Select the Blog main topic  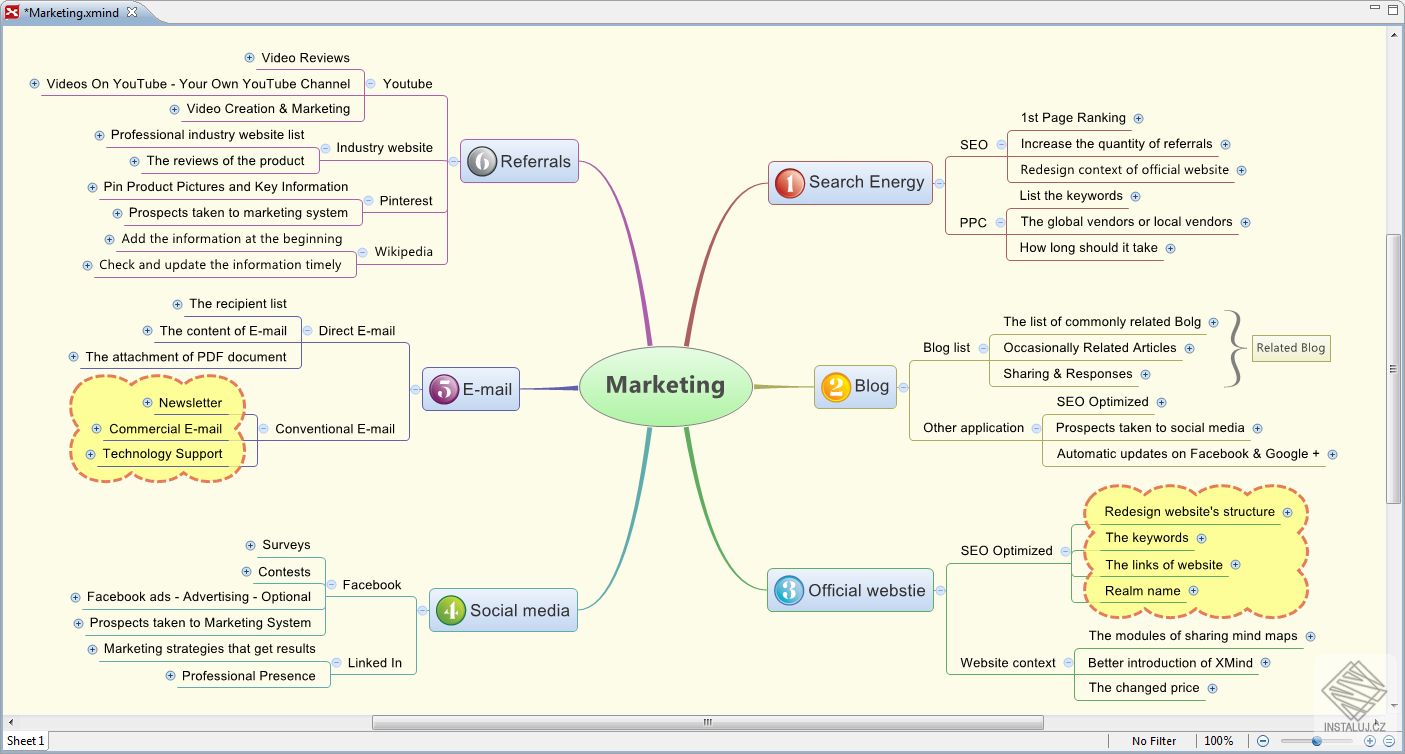tap(856, 386)
